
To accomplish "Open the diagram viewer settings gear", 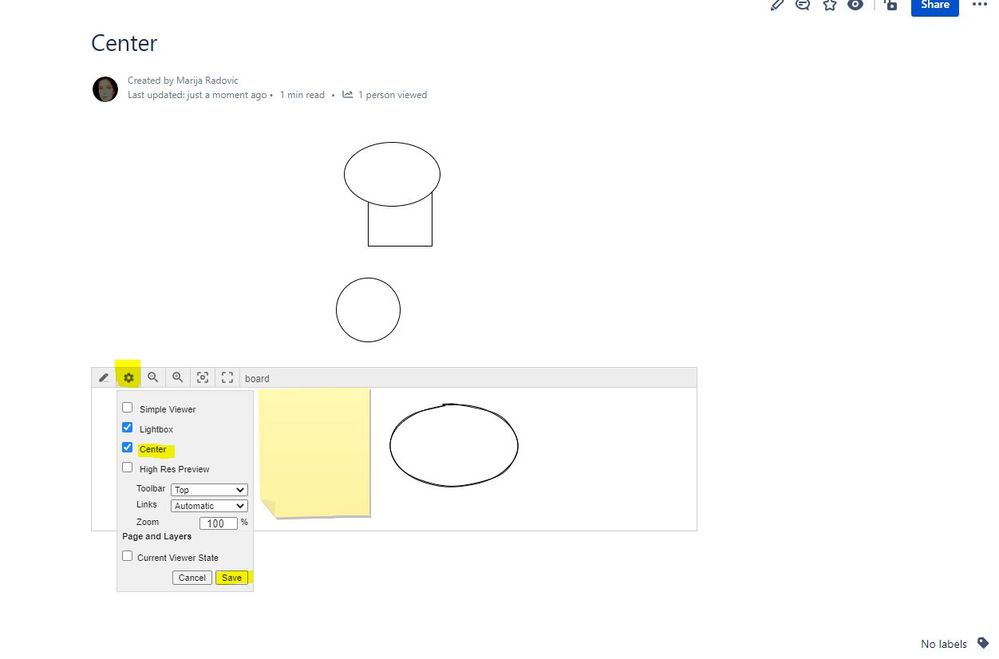I will (129, 377).
